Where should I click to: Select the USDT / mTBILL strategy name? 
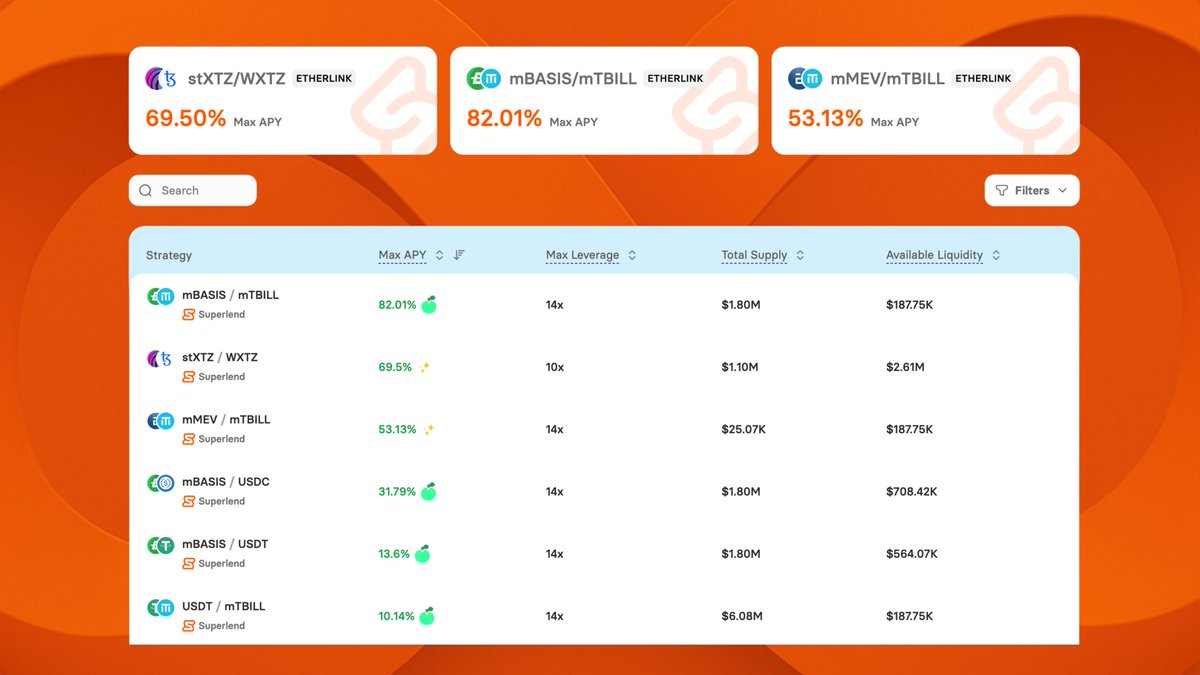click(x=224, y=606)
